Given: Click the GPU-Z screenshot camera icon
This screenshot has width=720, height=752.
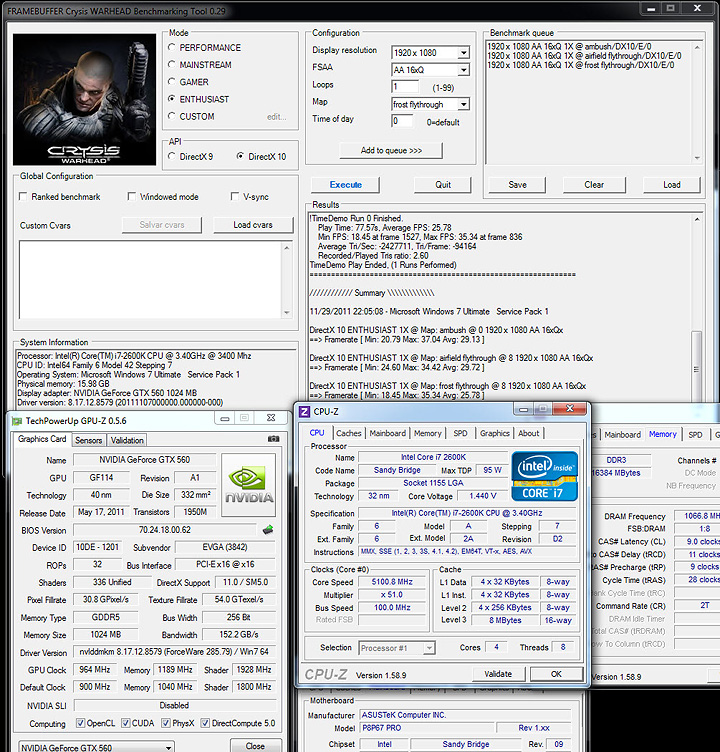Looking at the screenshot, I should (x=273, y=439).
